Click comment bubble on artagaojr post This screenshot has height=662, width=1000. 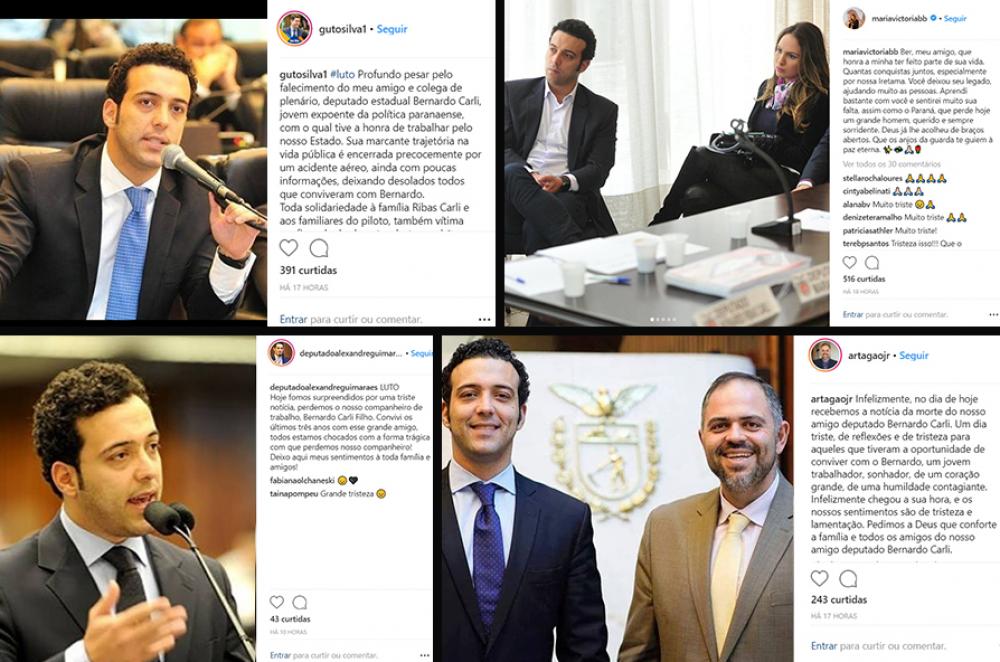point(848,578)
